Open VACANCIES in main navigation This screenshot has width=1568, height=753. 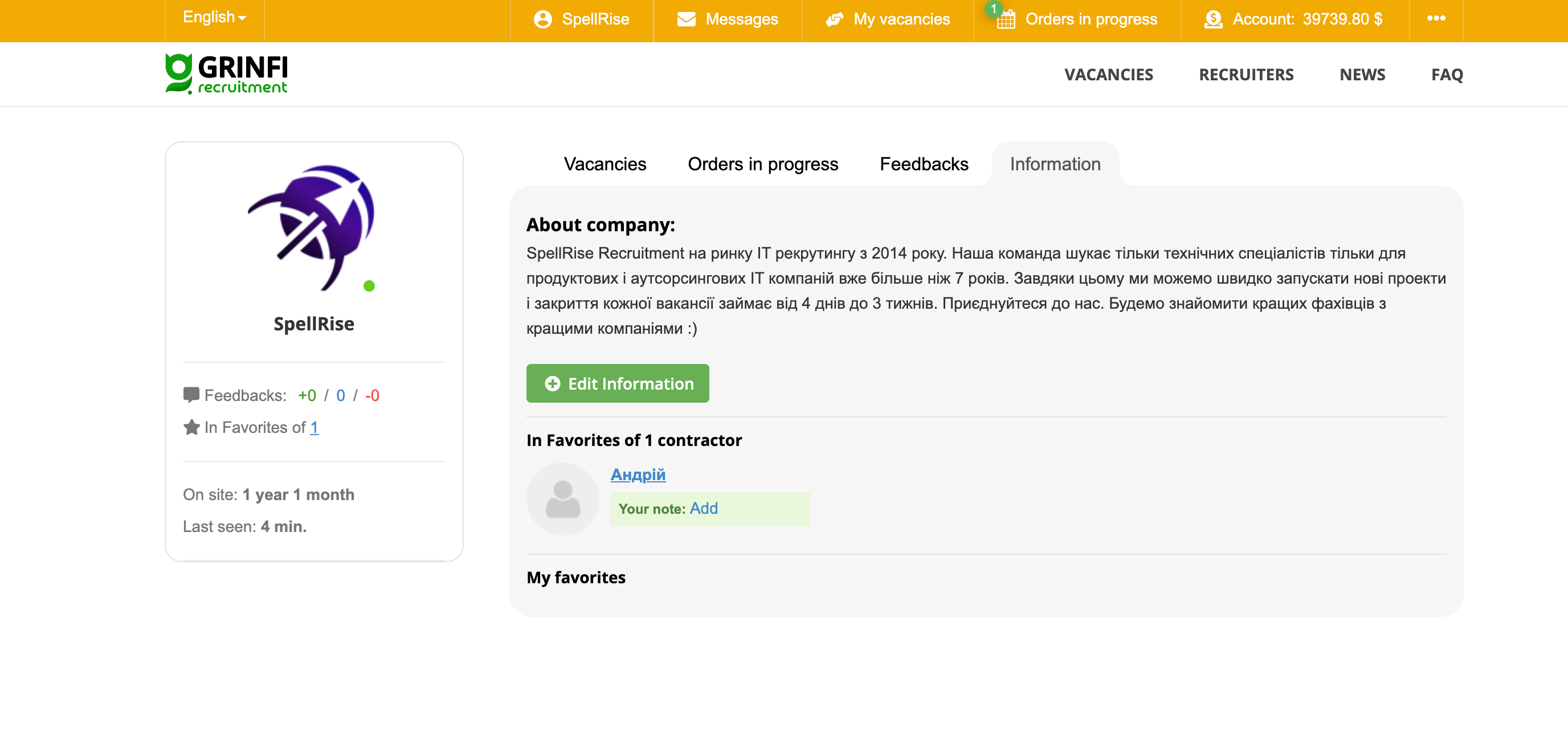click(1108, 75)
